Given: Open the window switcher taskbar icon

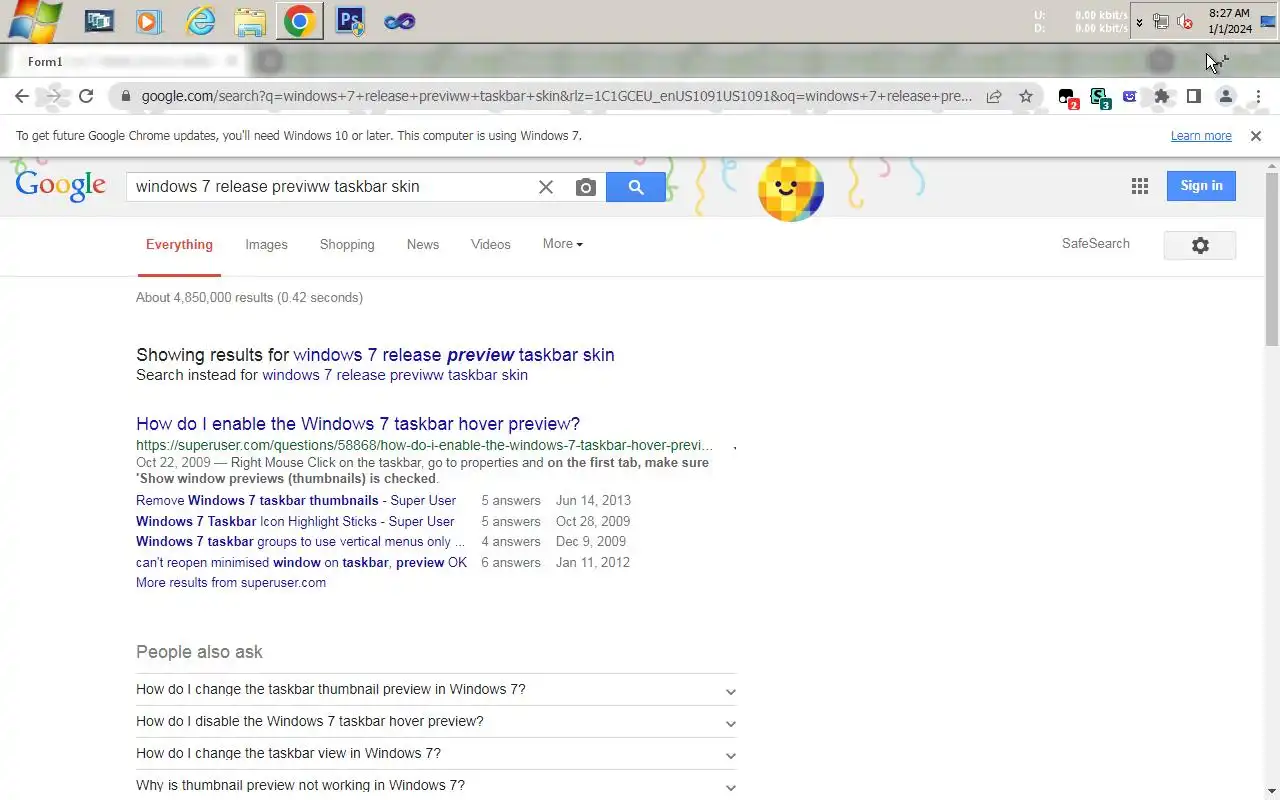Looking at the screenshot, I should pyautogui.click(x=99, y=21).
